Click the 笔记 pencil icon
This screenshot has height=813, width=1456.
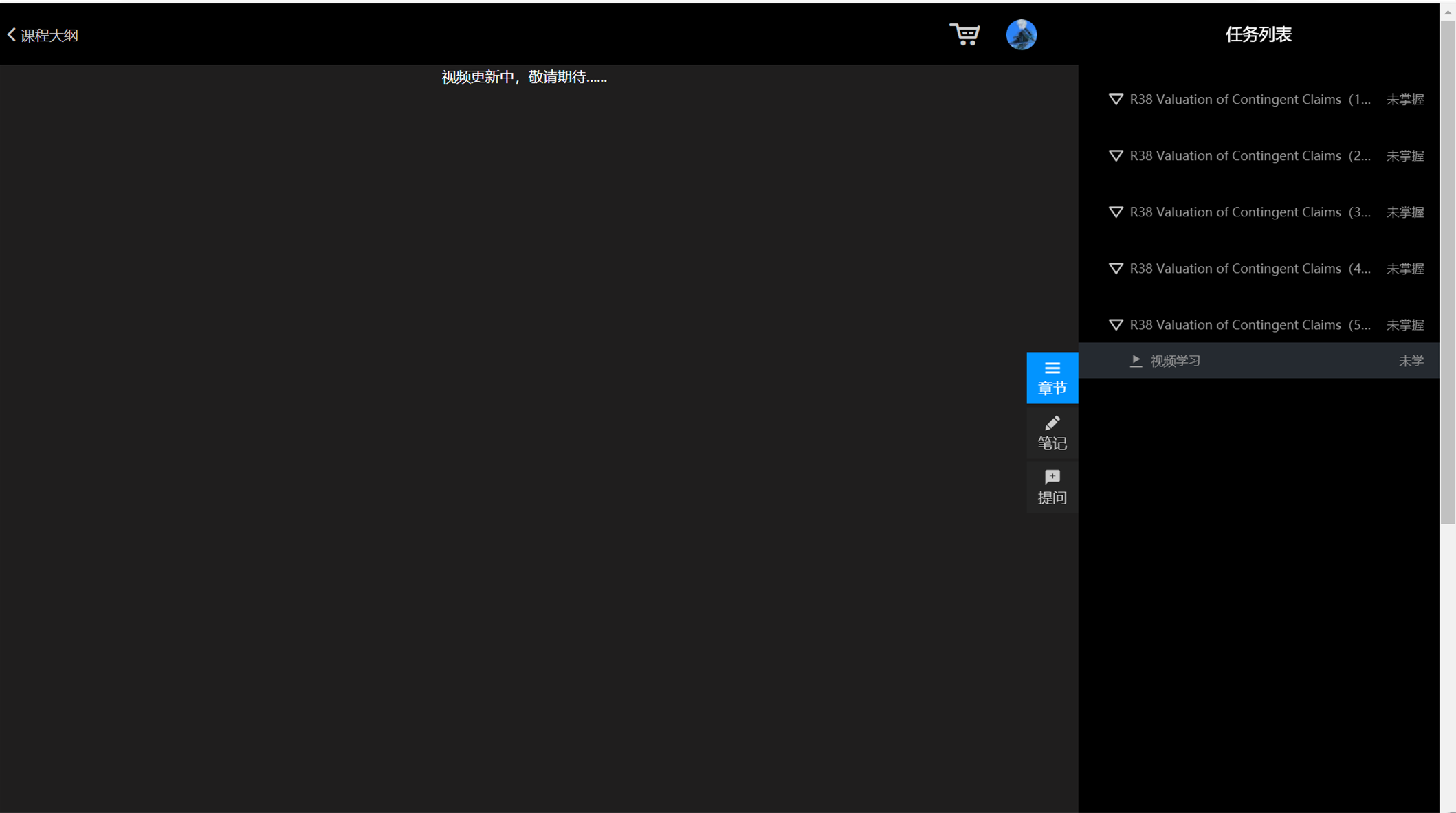coord(1052,423)
